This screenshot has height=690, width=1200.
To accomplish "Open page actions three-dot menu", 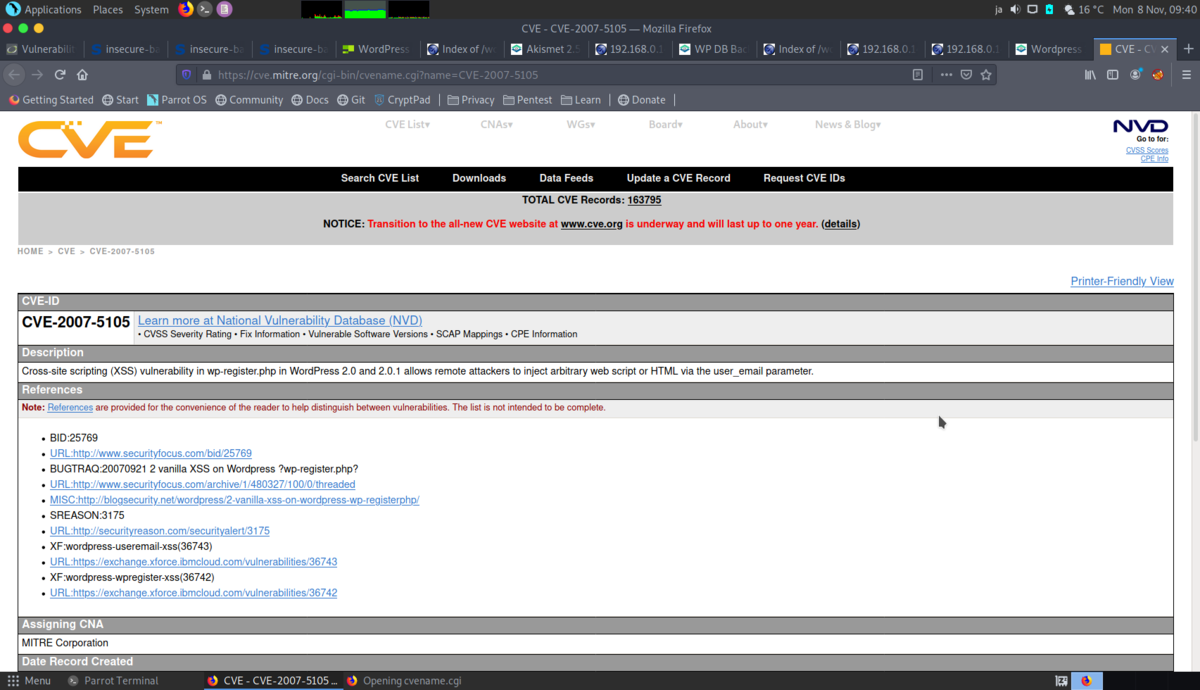I will (946, 75).
